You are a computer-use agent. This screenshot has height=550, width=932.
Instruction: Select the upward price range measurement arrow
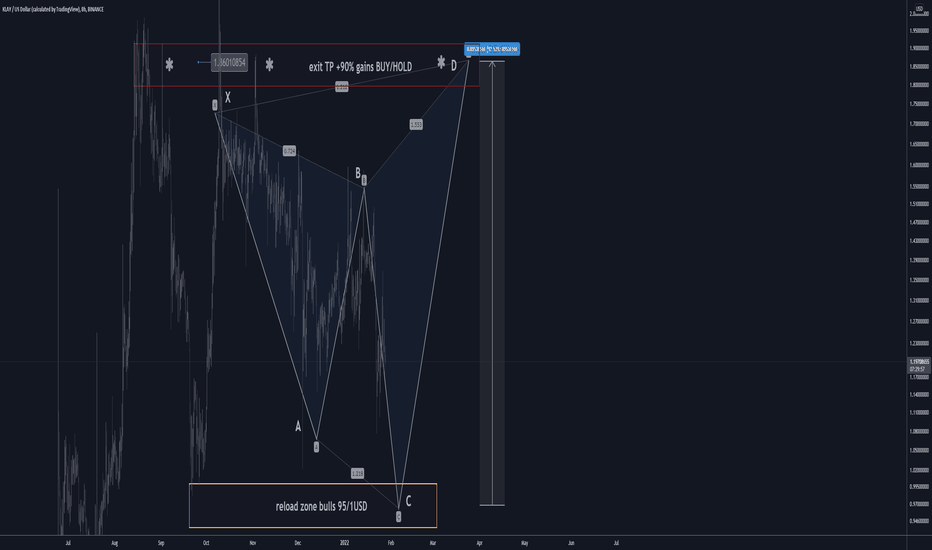pyautogui.click(x=492, y=283)
